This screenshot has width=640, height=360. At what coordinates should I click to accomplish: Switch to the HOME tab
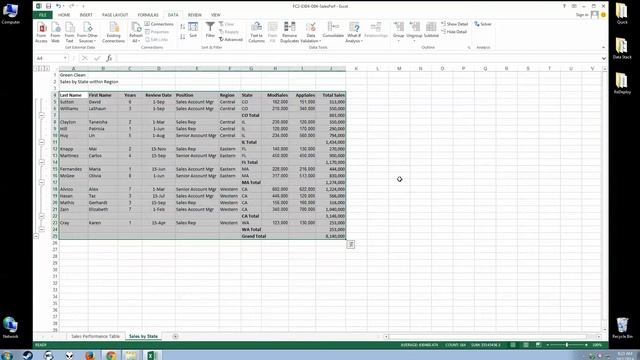(x=64, y=15)
